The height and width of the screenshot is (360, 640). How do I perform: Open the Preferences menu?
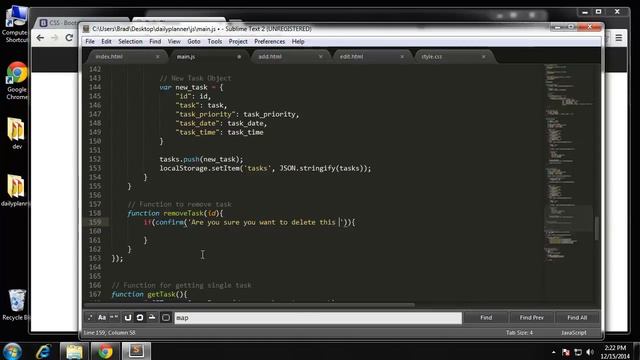point(269,41)
